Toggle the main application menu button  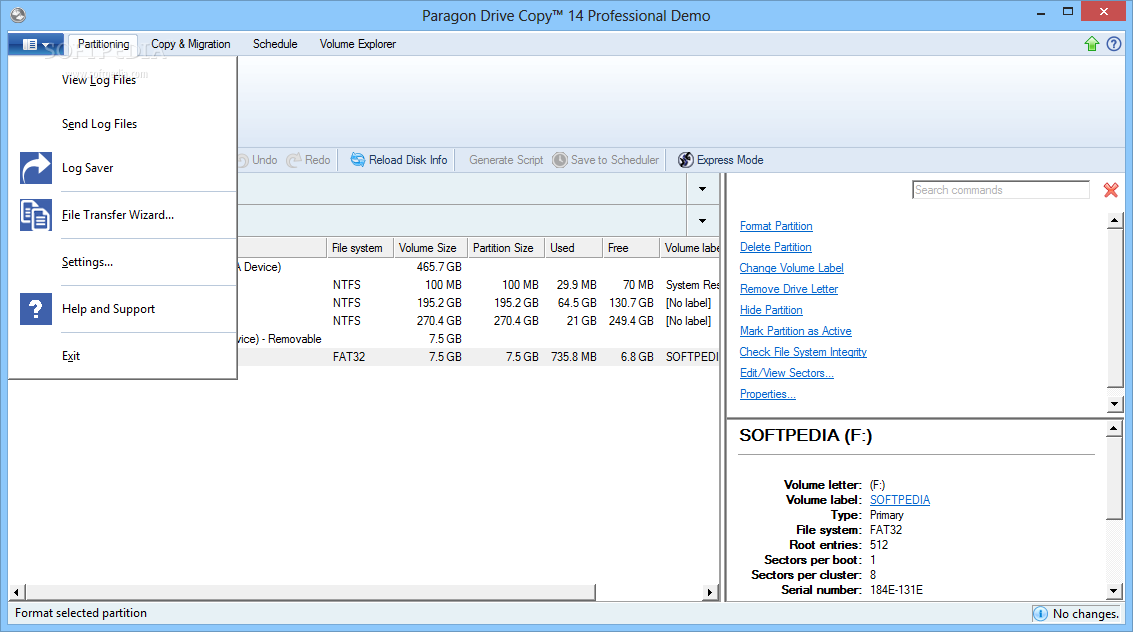pos(36,45)
